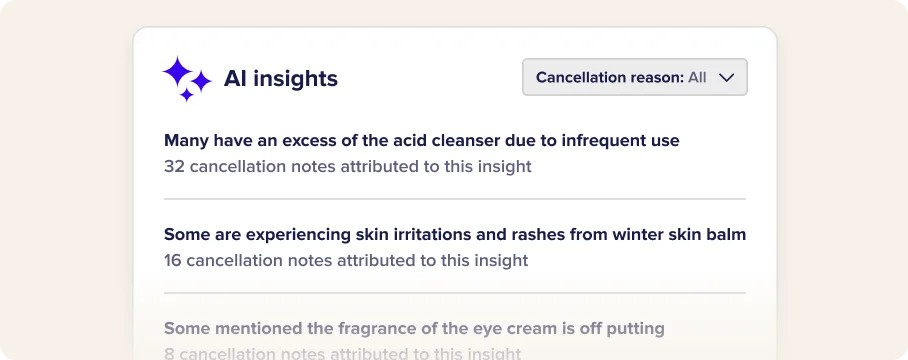Open the winter skin balm rashes insight

point(455,234)
